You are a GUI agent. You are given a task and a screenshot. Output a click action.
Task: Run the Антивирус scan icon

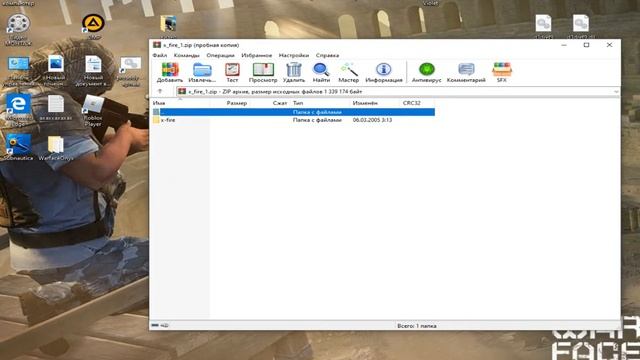click(x=427, y=70)
